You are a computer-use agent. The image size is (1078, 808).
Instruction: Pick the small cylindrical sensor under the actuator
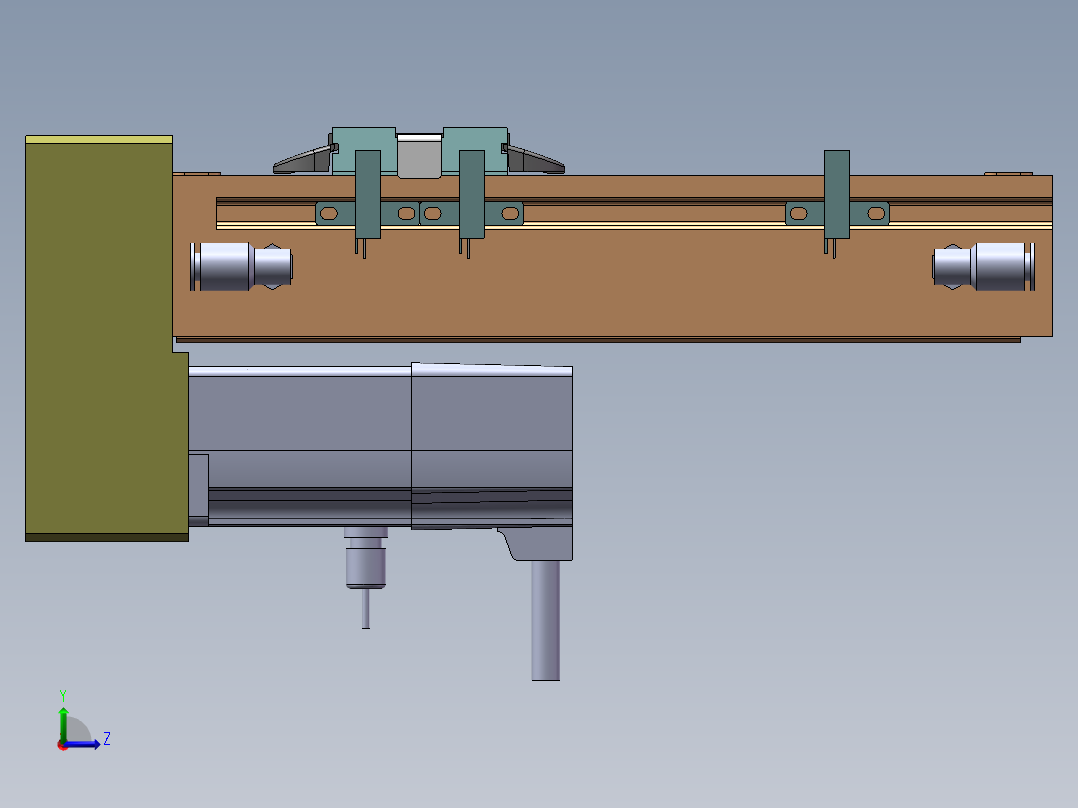(366, 576)
